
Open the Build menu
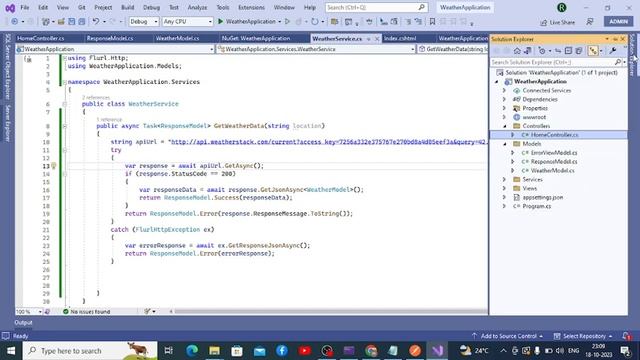click(x=127, y=7)
